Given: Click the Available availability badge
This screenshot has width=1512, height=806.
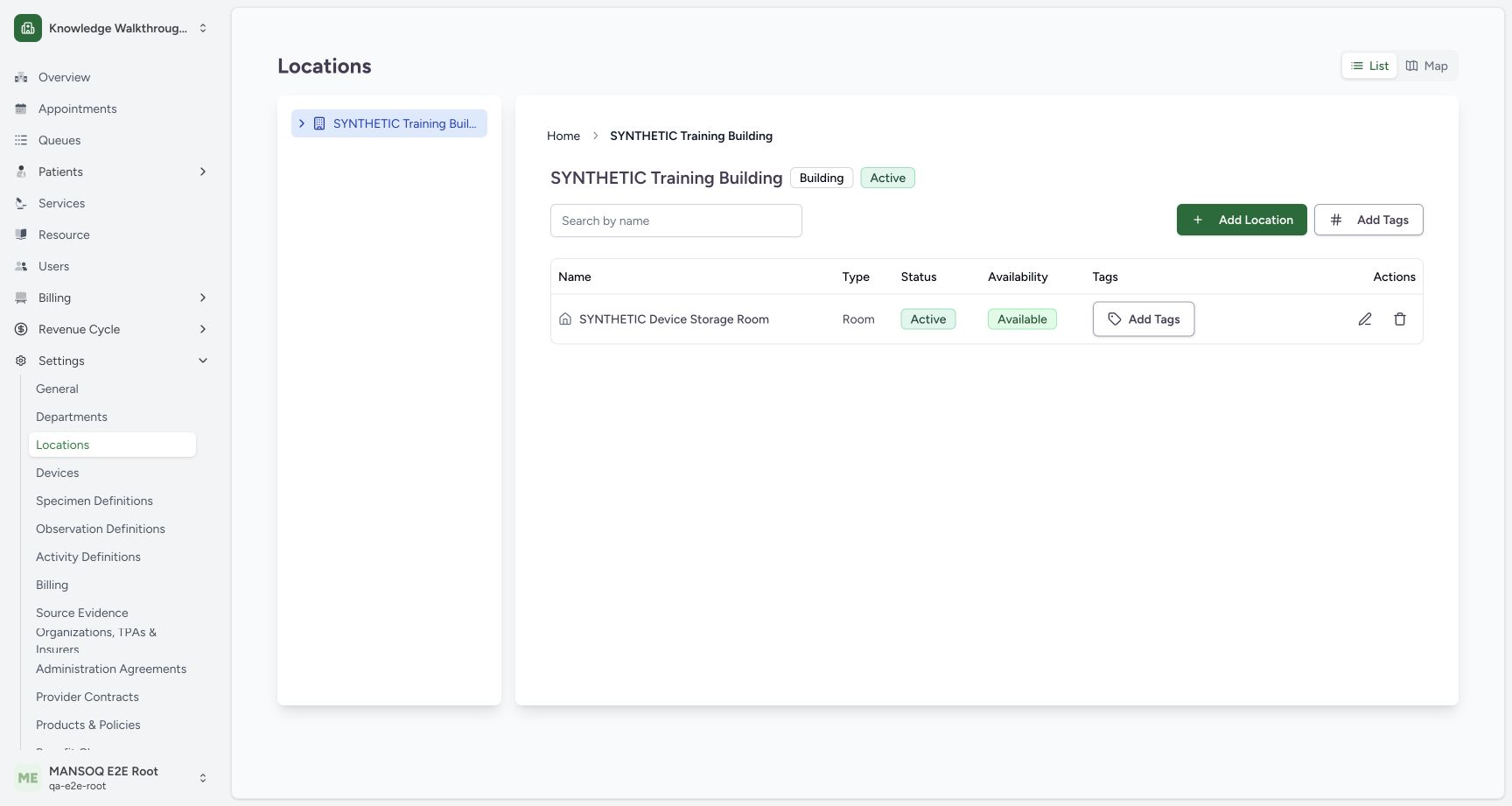Looking at the screenshot, I should coord(1022,319).
